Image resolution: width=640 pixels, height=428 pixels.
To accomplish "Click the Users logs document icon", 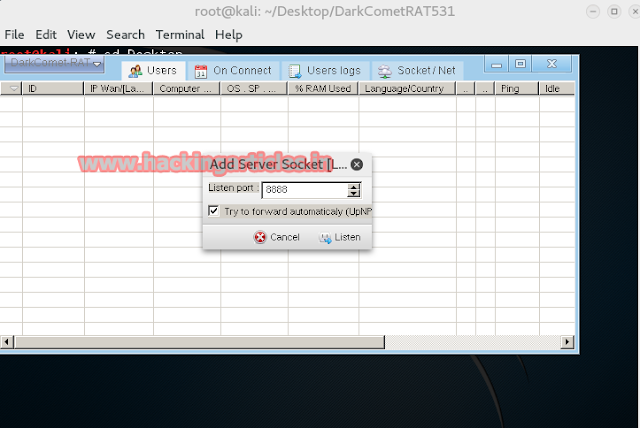I will pyautogui.click(x=295, y=71).
